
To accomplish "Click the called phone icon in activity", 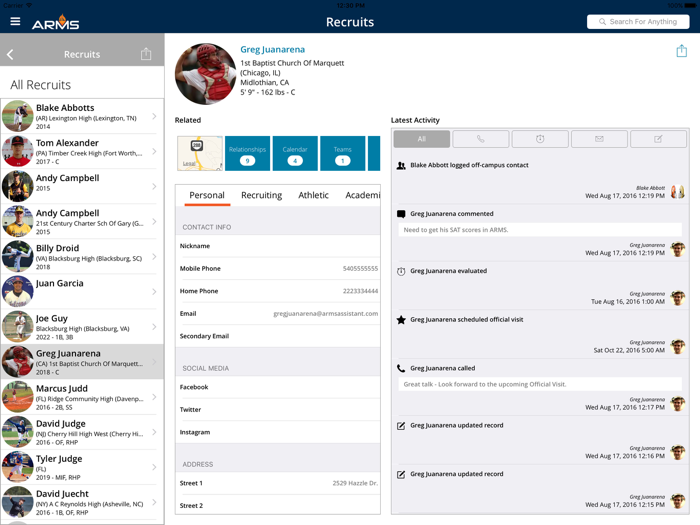I will tap(401, 368).
